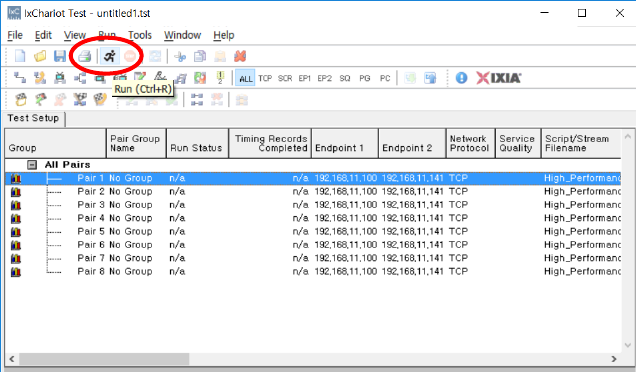This screenshot has height=372, width=636.
Task: Collapse the All Pairs group
Action: click(32, 165)
